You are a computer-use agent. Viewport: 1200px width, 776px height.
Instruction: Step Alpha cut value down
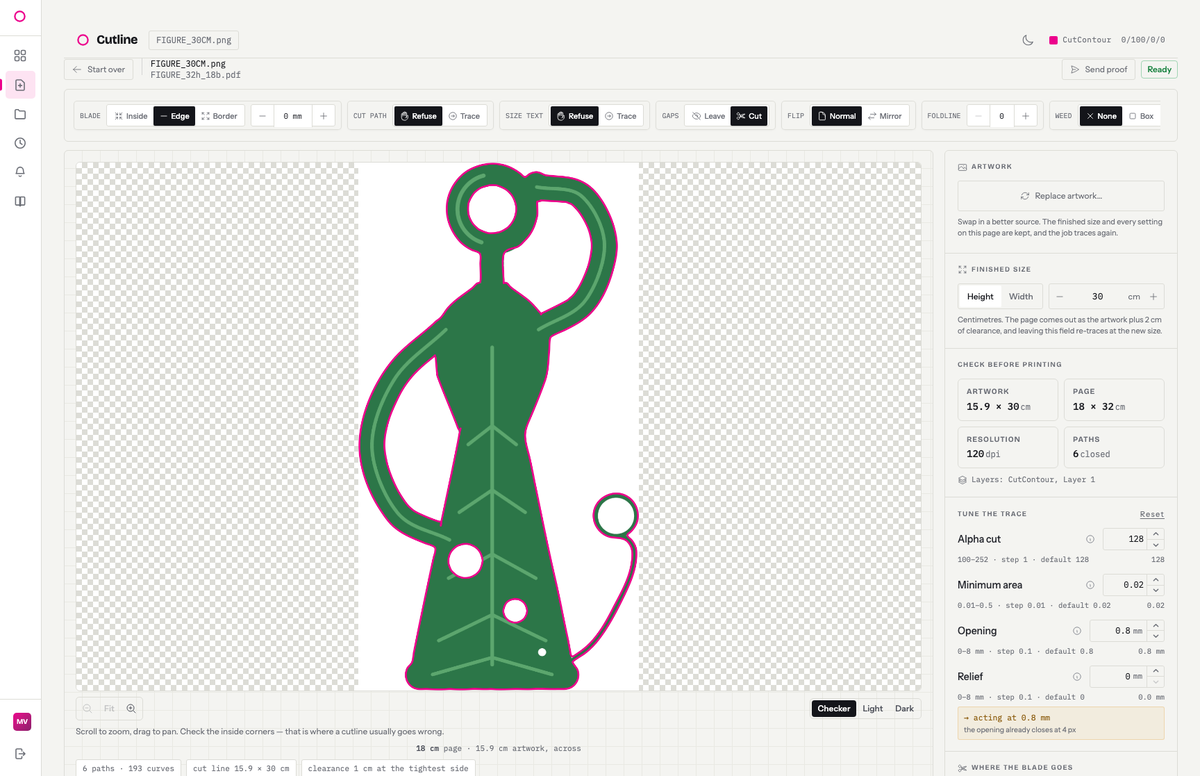1156,544
